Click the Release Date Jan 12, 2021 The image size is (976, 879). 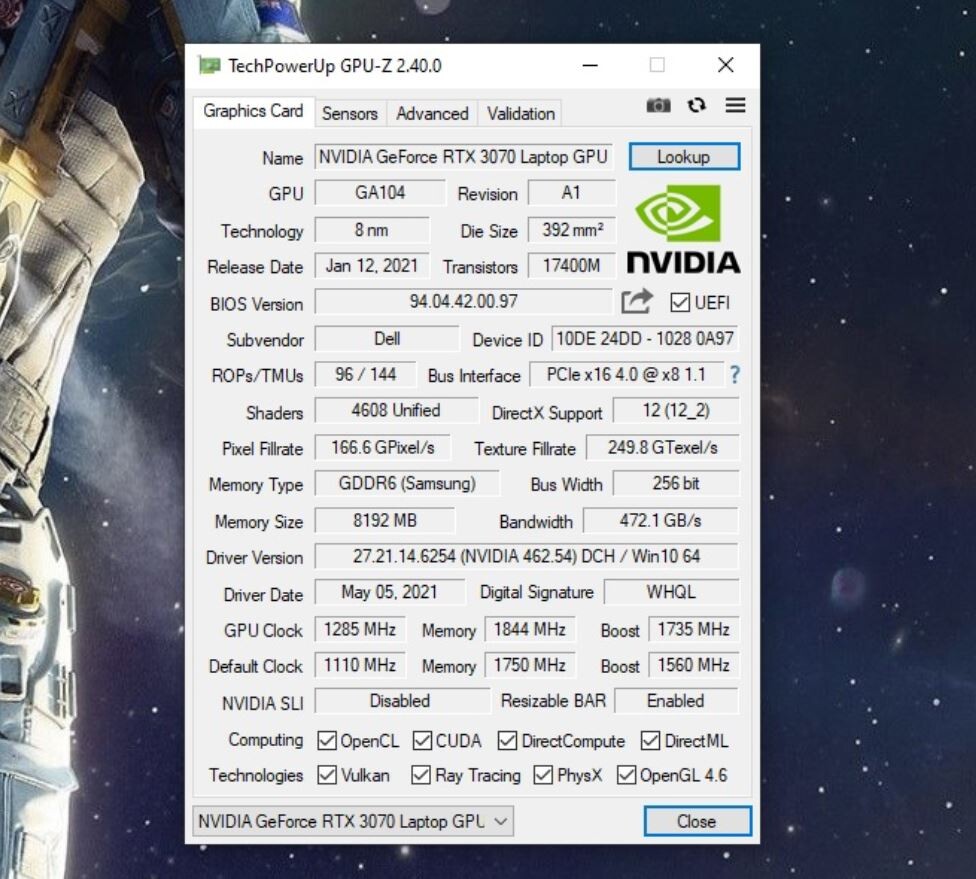click(x=372, y=266)
